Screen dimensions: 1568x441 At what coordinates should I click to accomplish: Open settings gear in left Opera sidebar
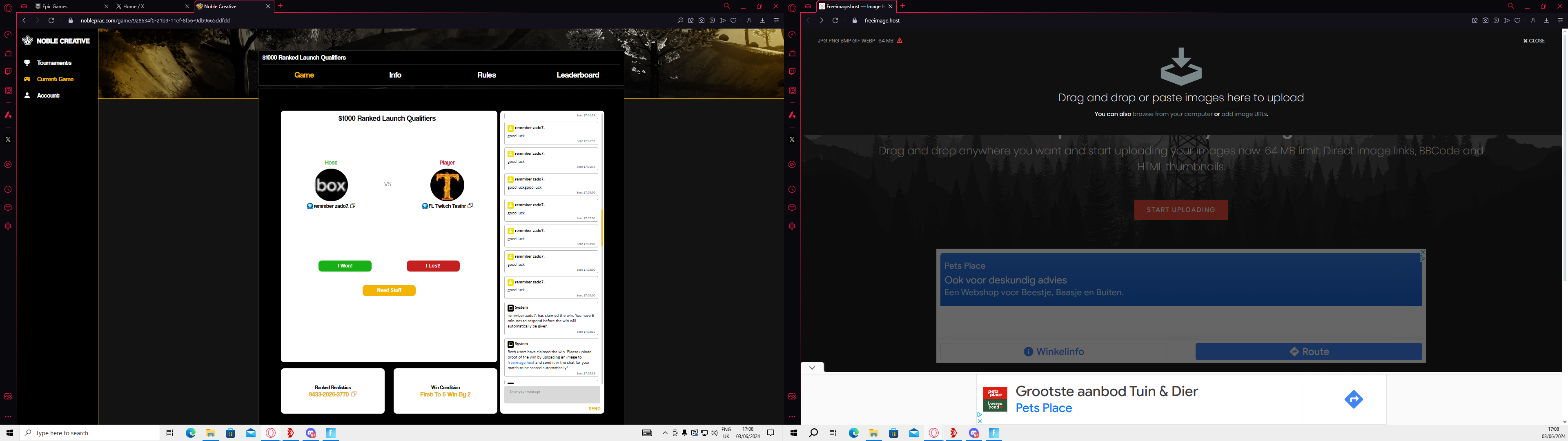(9, 226)
